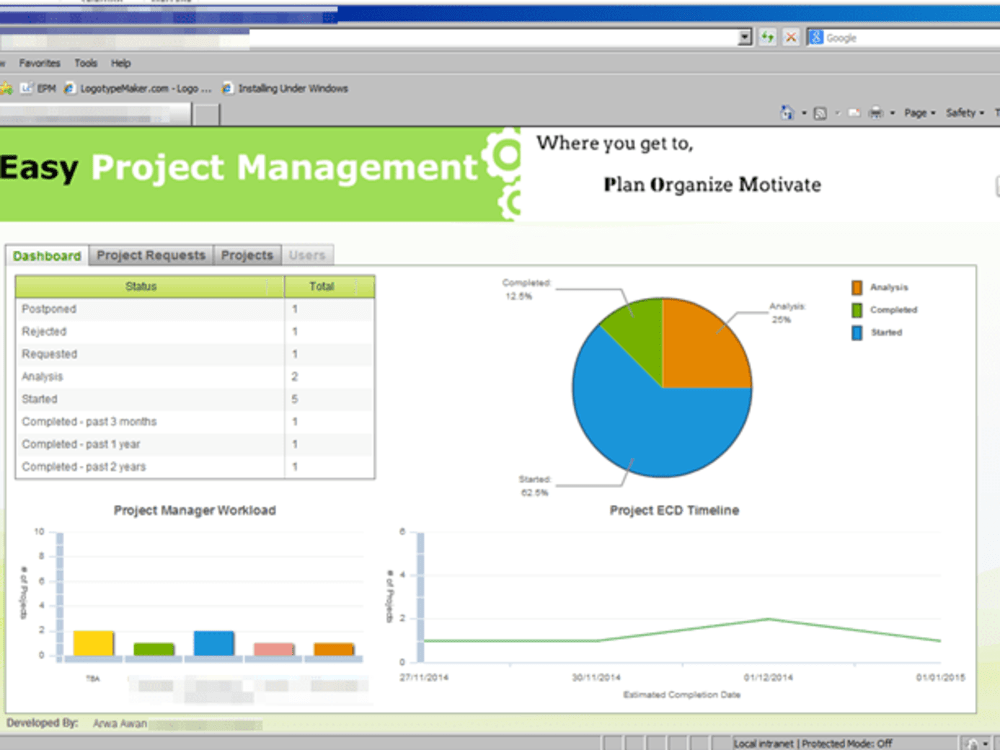Click the yellow TBA workload bar
The width and height of the screenshot is (1000, 750).
(93, 643)
